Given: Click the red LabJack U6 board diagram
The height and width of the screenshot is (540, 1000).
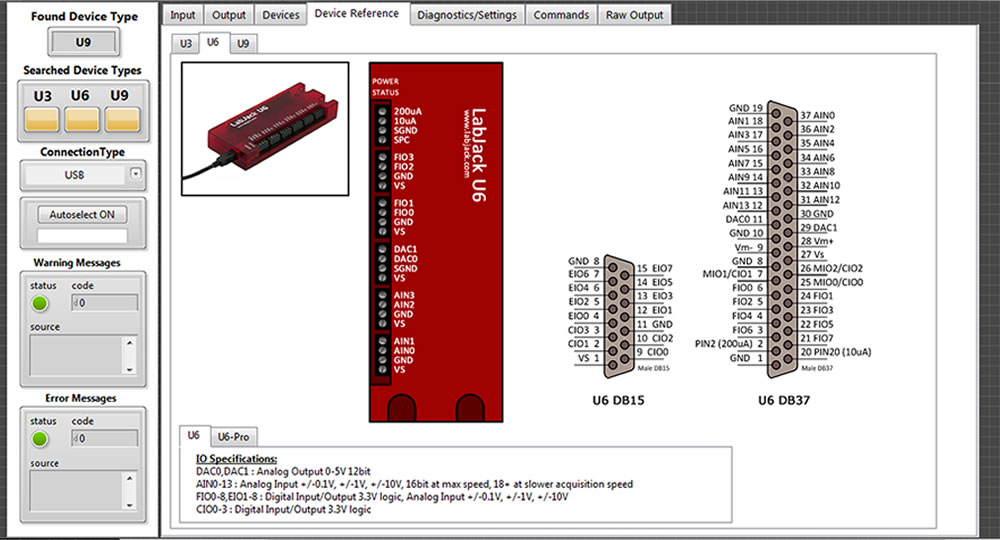Looking at the screenshot, I should click(436, 242).
